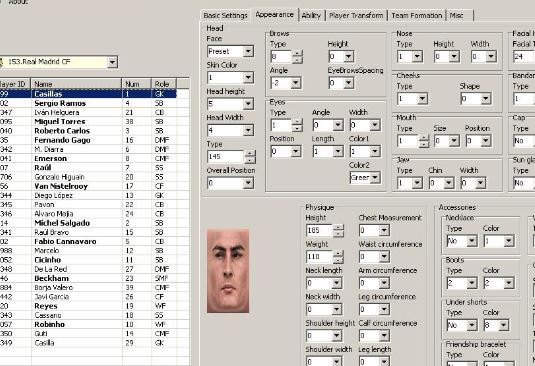Image resolution: width=535 pixels, height=366 pixels.
Task: Expand the Eyes Length dropdown
Action: point(338,151)
